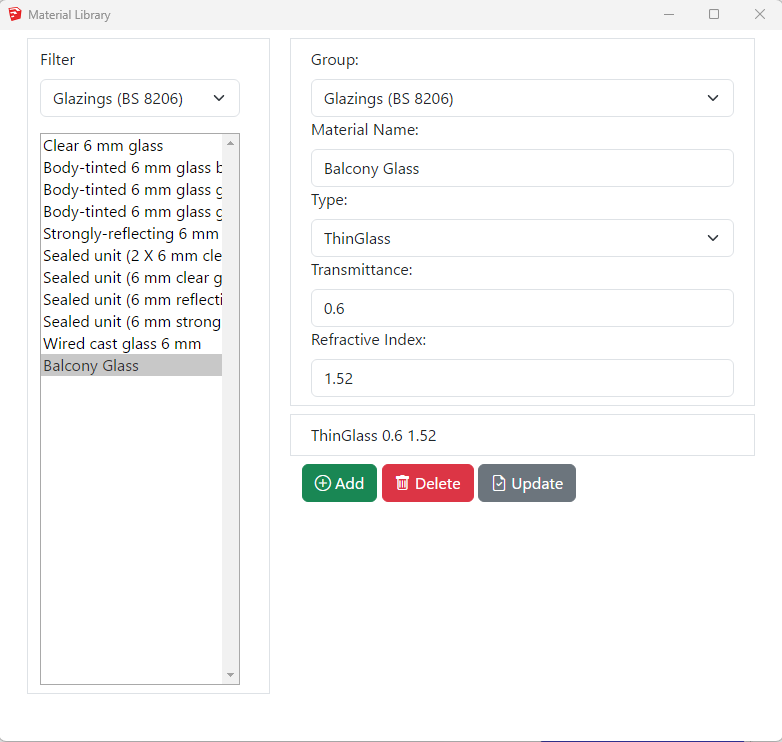This screenshot has width=782, height=742.
Task: Click the material list scroll up arrow
Action: pos(231,142)
